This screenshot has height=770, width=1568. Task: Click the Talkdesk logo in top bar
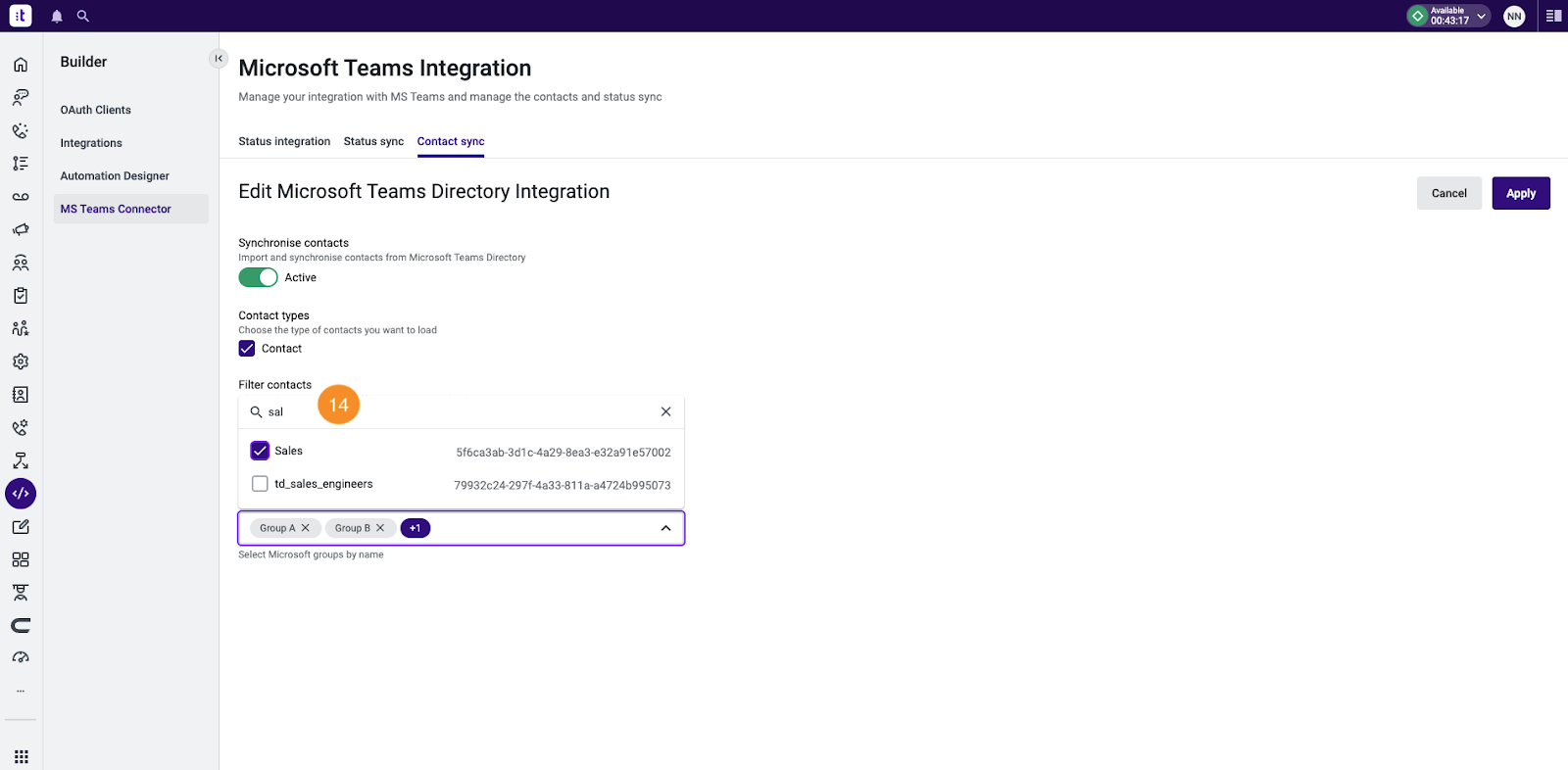pos(21,16)
